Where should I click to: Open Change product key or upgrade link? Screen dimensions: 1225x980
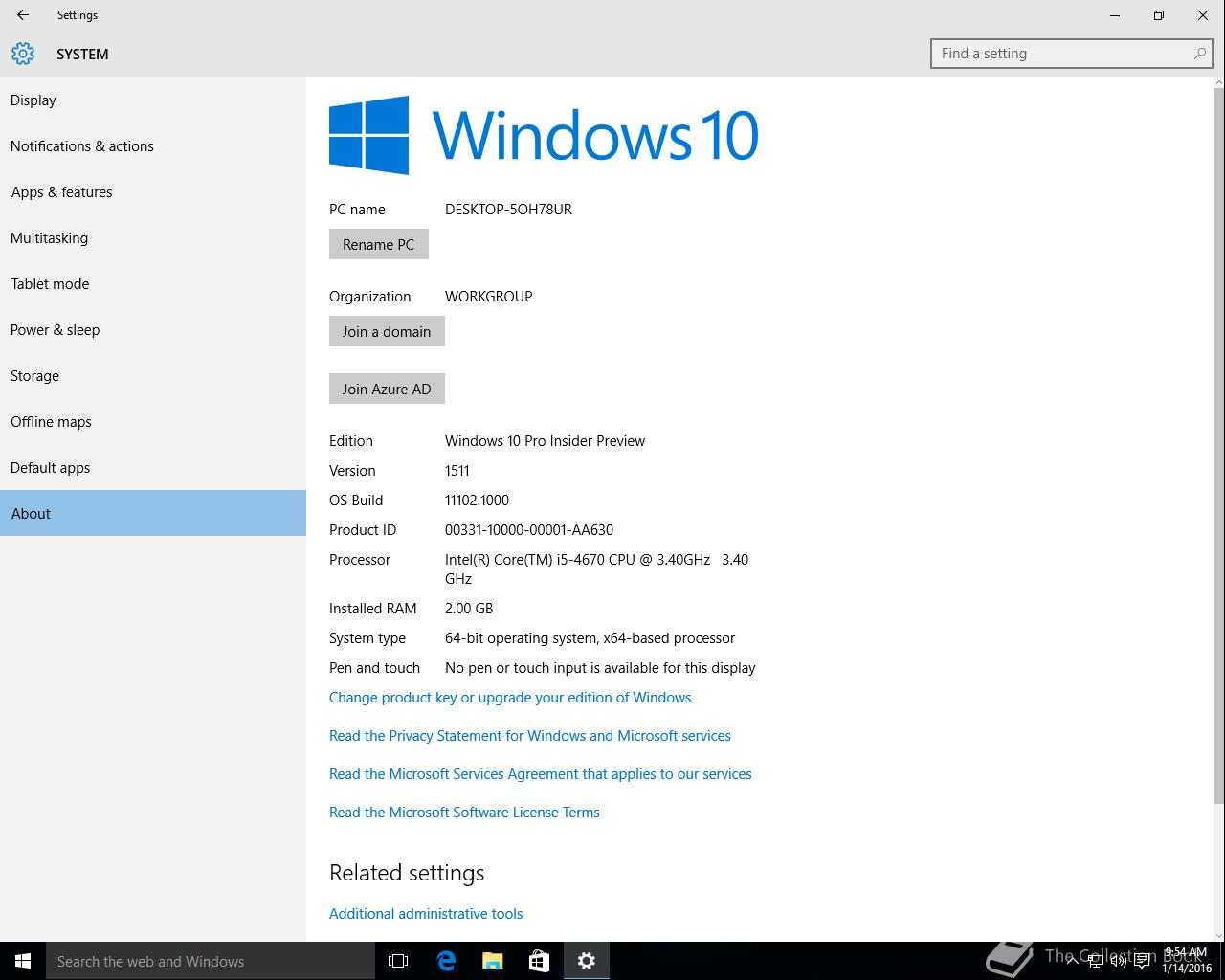(x=510, y=698)
